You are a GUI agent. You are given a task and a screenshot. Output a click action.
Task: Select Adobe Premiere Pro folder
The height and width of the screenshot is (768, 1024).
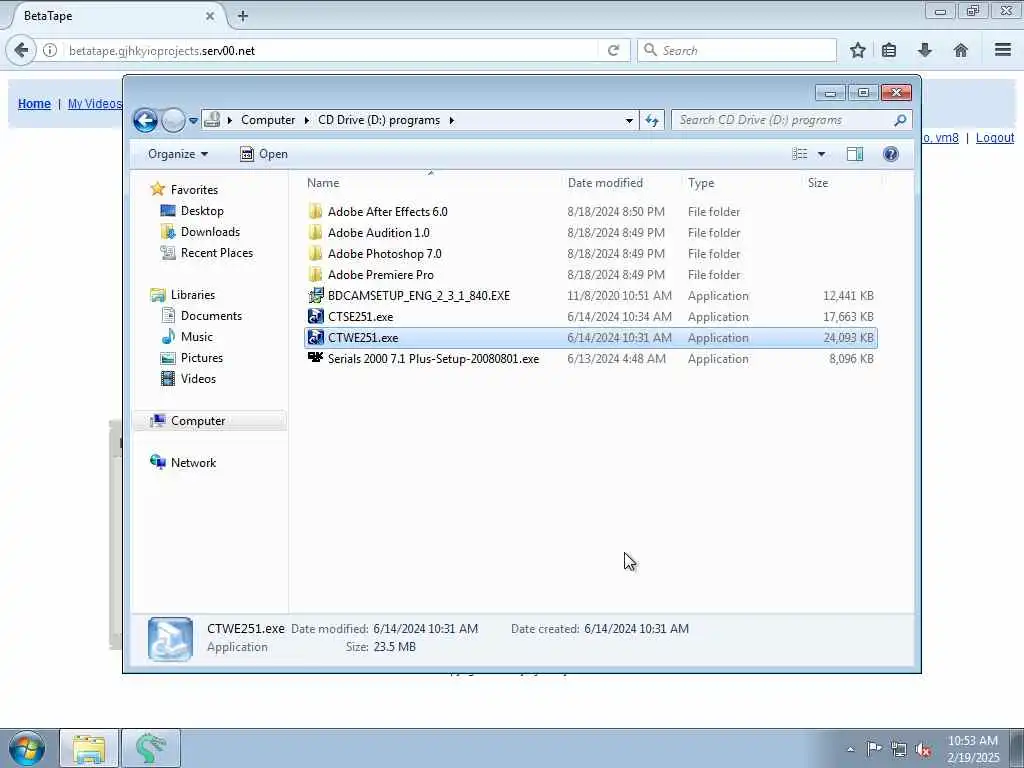pos(381,274)
